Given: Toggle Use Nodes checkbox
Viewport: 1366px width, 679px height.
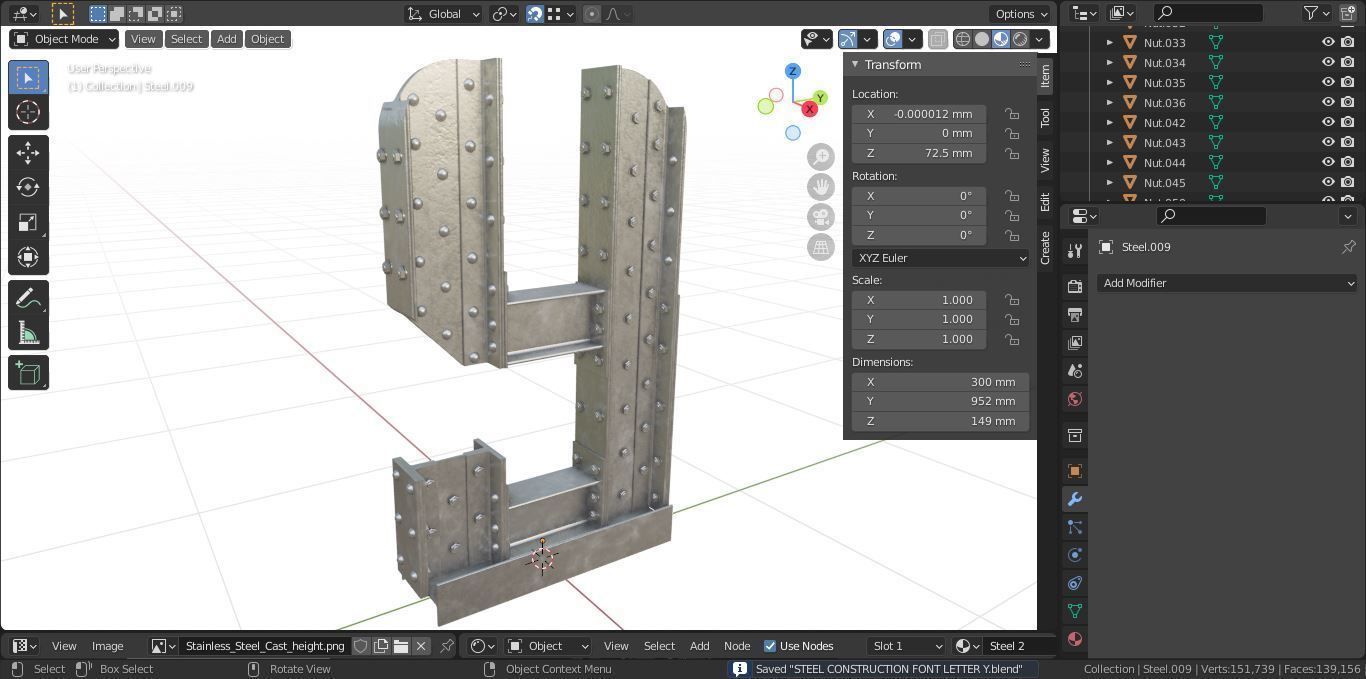Looking at the screenshot, I should pos(770,646).
